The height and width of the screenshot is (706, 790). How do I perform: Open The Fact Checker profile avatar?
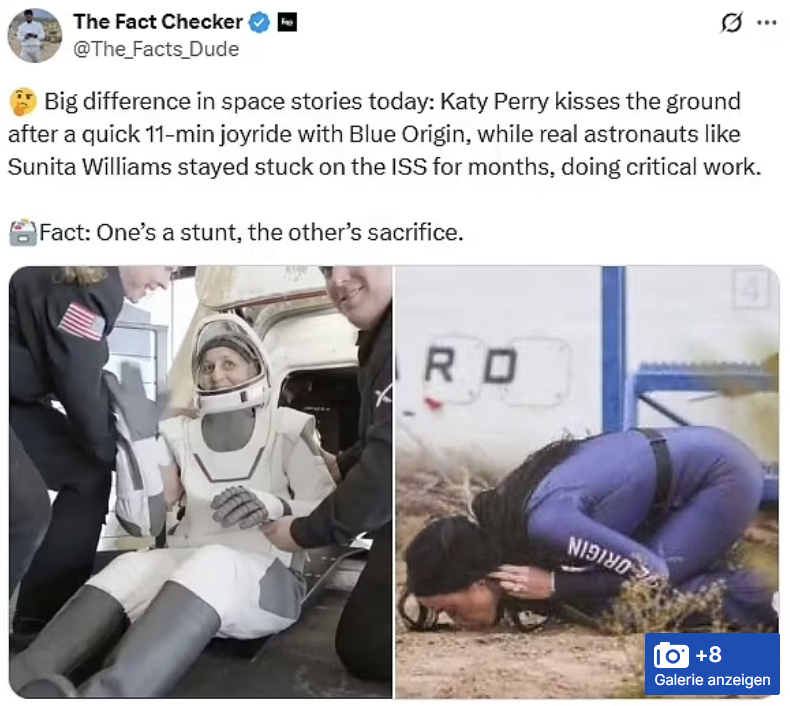click(35, 35)
